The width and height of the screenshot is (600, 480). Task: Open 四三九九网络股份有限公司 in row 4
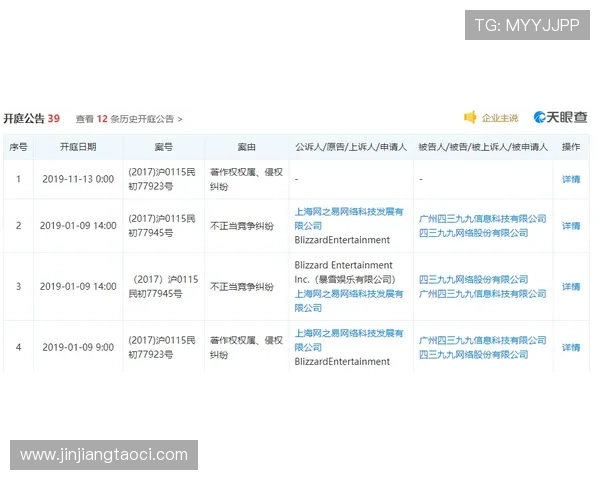pos(473,355)
